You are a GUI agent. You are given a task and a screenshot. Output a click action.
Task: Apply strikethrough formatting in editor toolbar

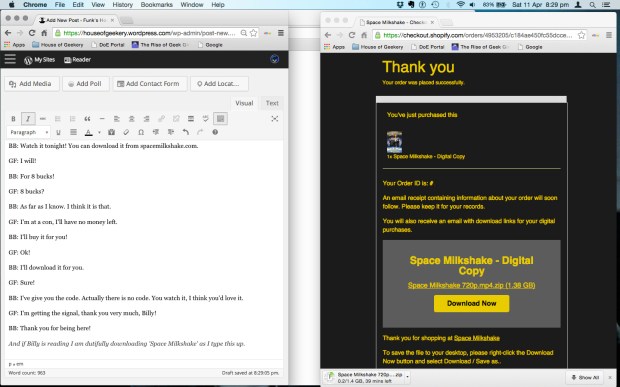pyautogui.click(x=43, y=119)
